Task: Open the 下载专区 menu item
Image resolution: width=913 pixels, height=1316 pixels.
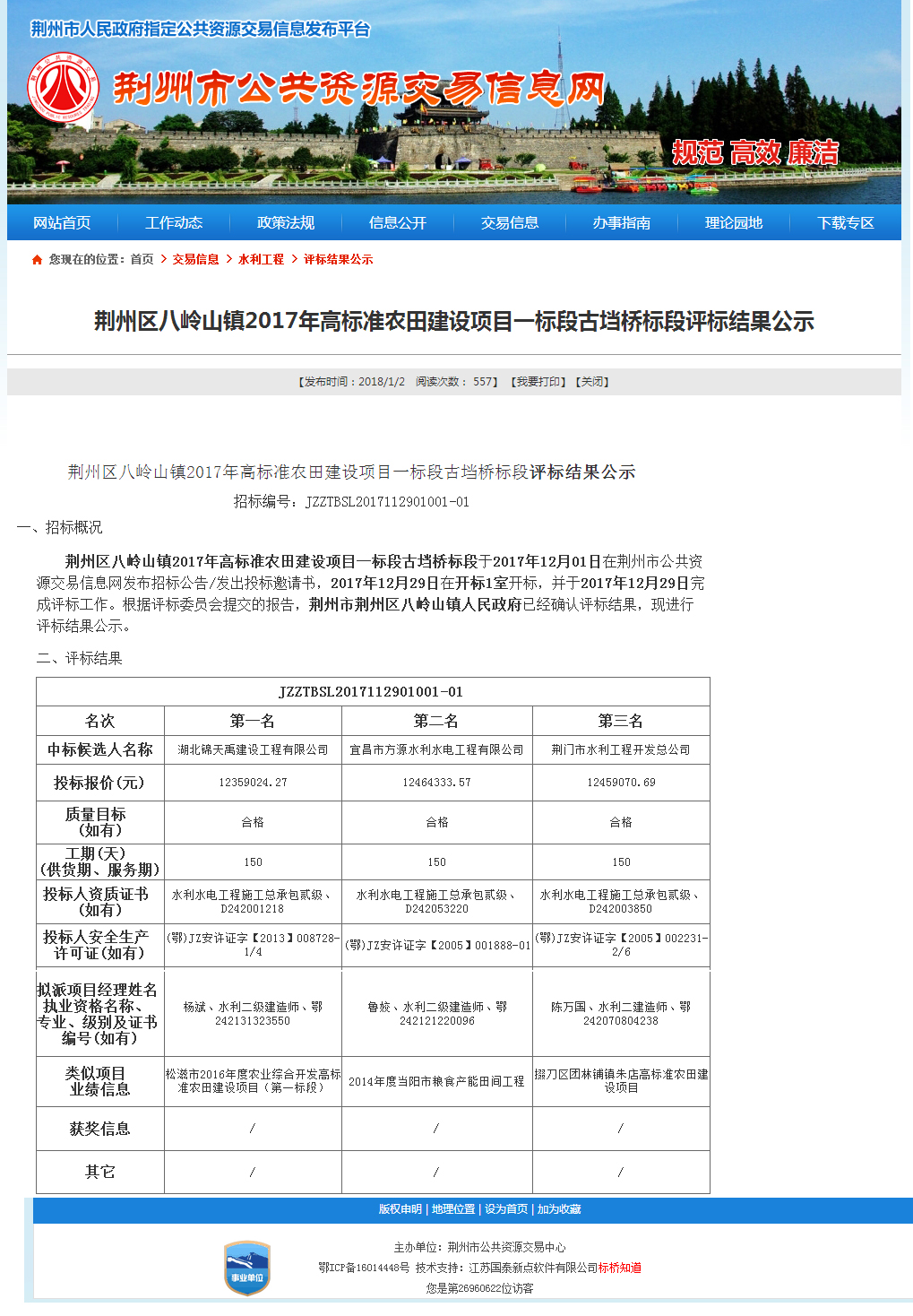Action: coord(846,222)
